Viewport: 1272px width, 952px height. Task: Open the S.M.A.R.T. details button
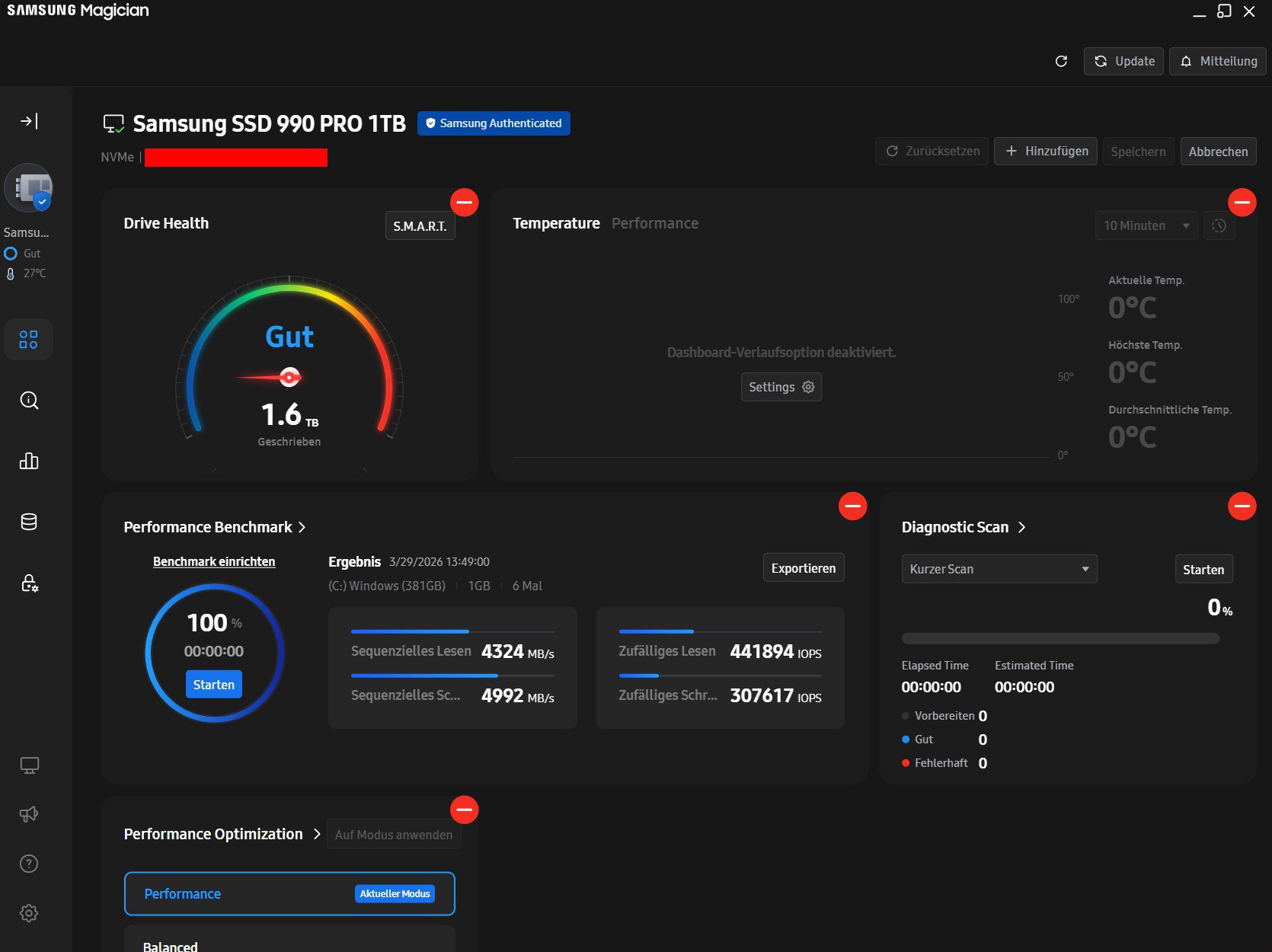(420, 225)
